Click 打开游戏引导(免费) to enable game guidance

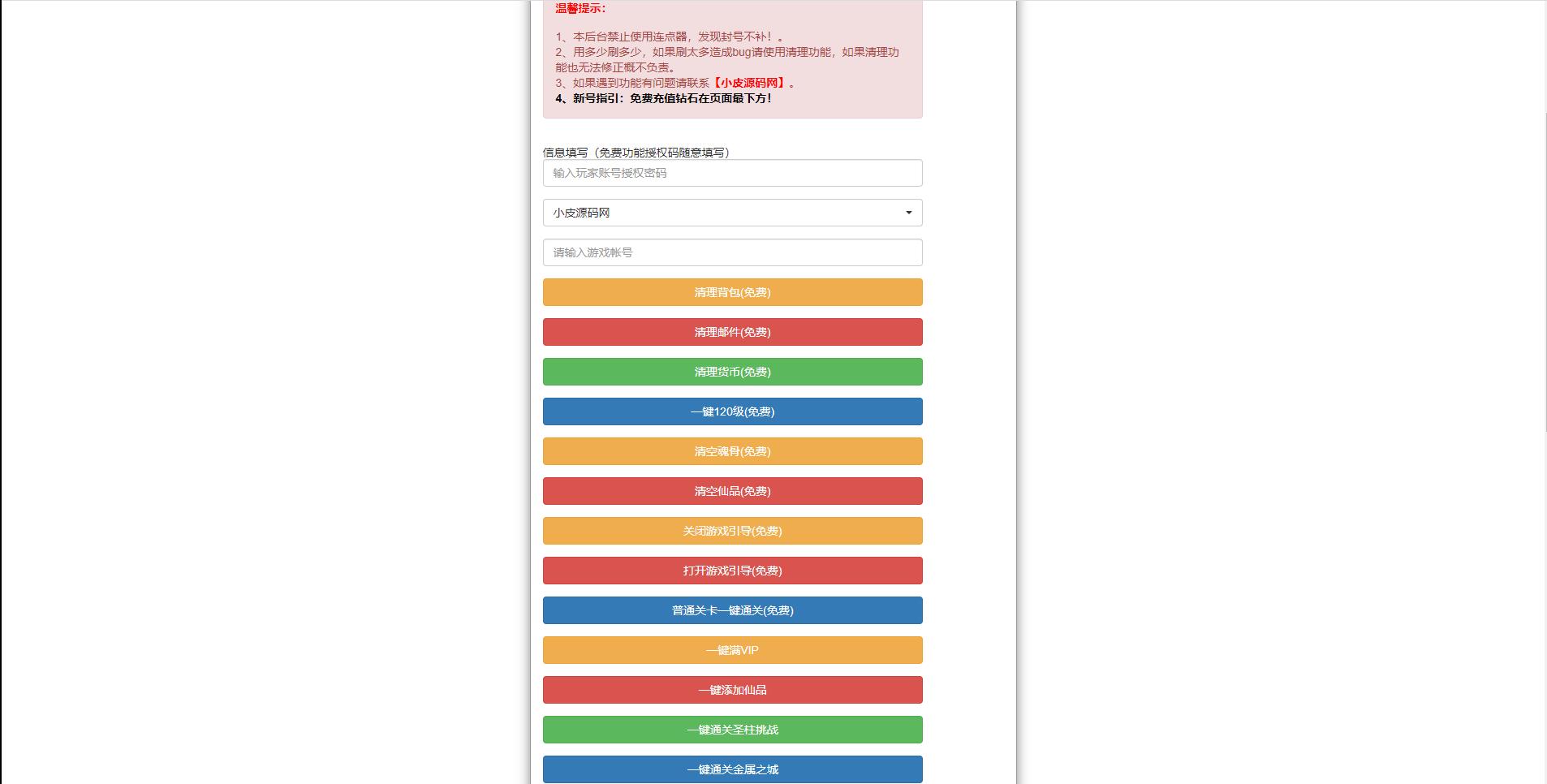click(x=732, y=571)
